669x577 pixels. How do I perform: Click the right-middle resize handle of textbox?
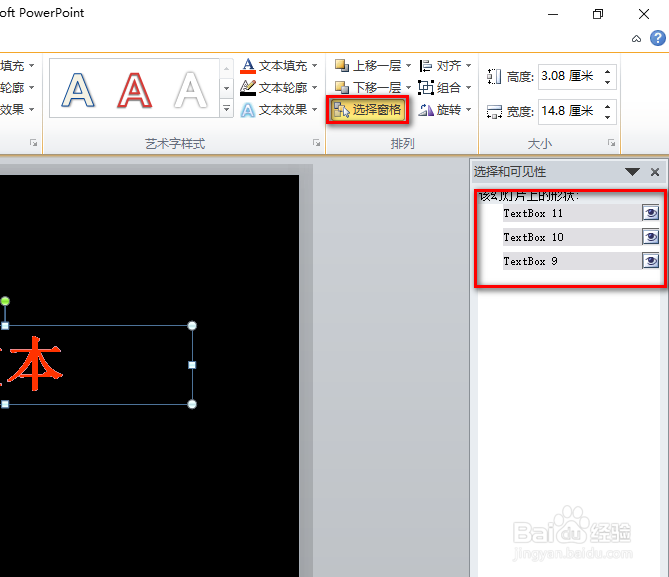(192, 365)
